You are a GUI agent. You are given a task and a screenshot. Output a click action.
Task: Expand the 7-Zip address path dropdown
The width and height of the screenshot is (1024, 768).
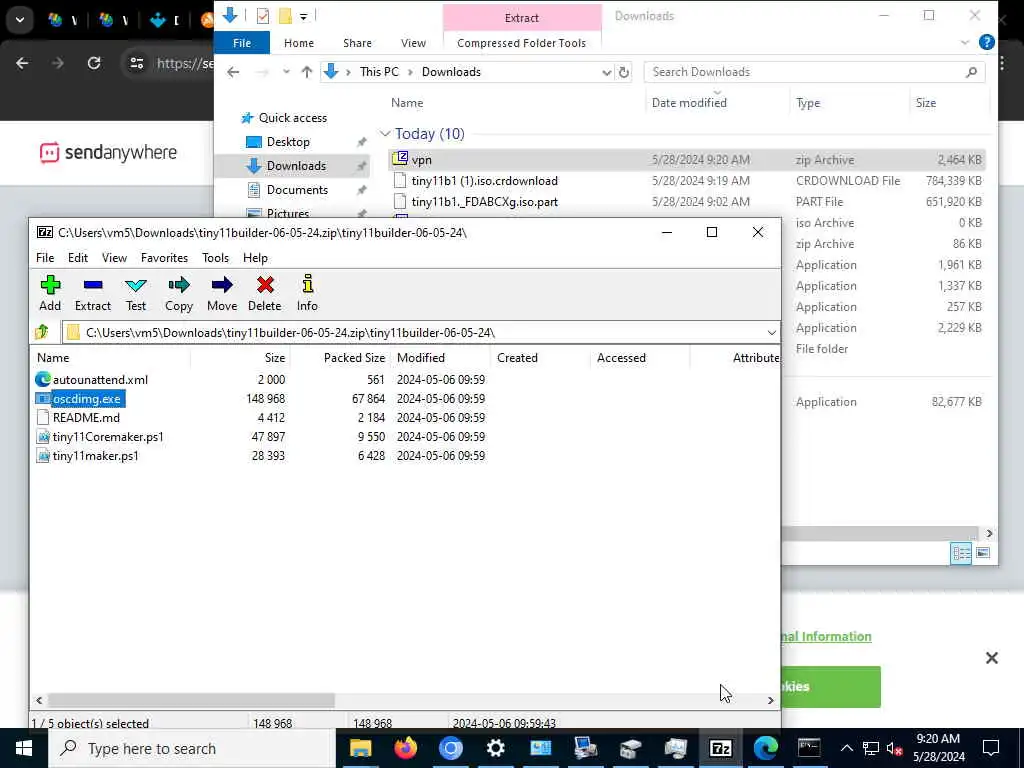tap(771, 332)
